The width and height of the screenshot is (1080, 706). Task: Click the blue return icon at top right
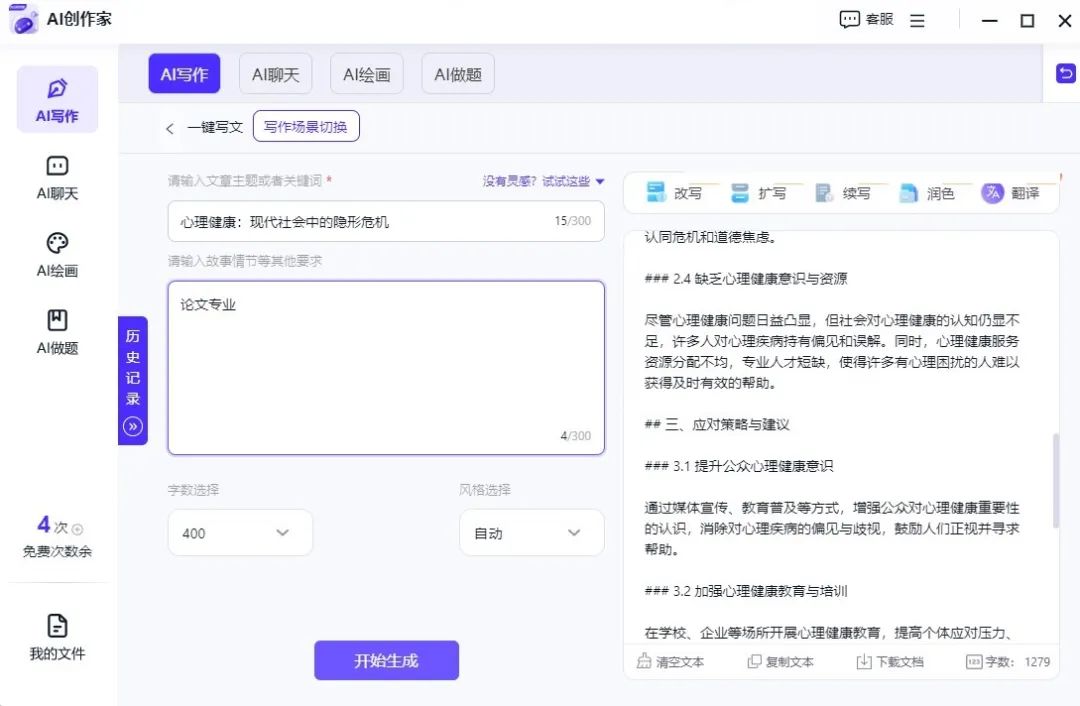(1066, 73)
